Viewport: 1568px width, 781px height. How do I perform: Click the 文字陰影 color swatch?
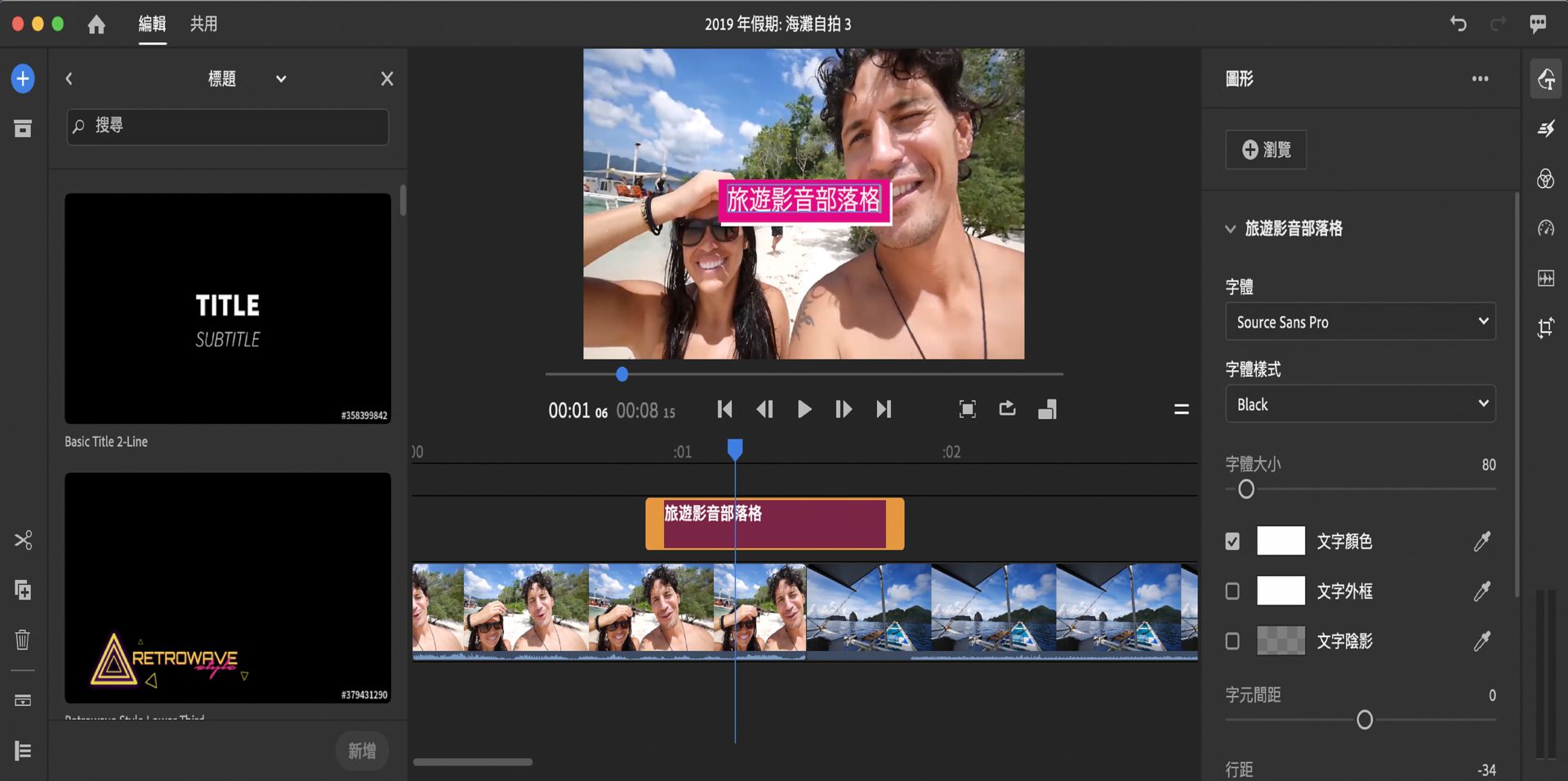(1281, 641)
